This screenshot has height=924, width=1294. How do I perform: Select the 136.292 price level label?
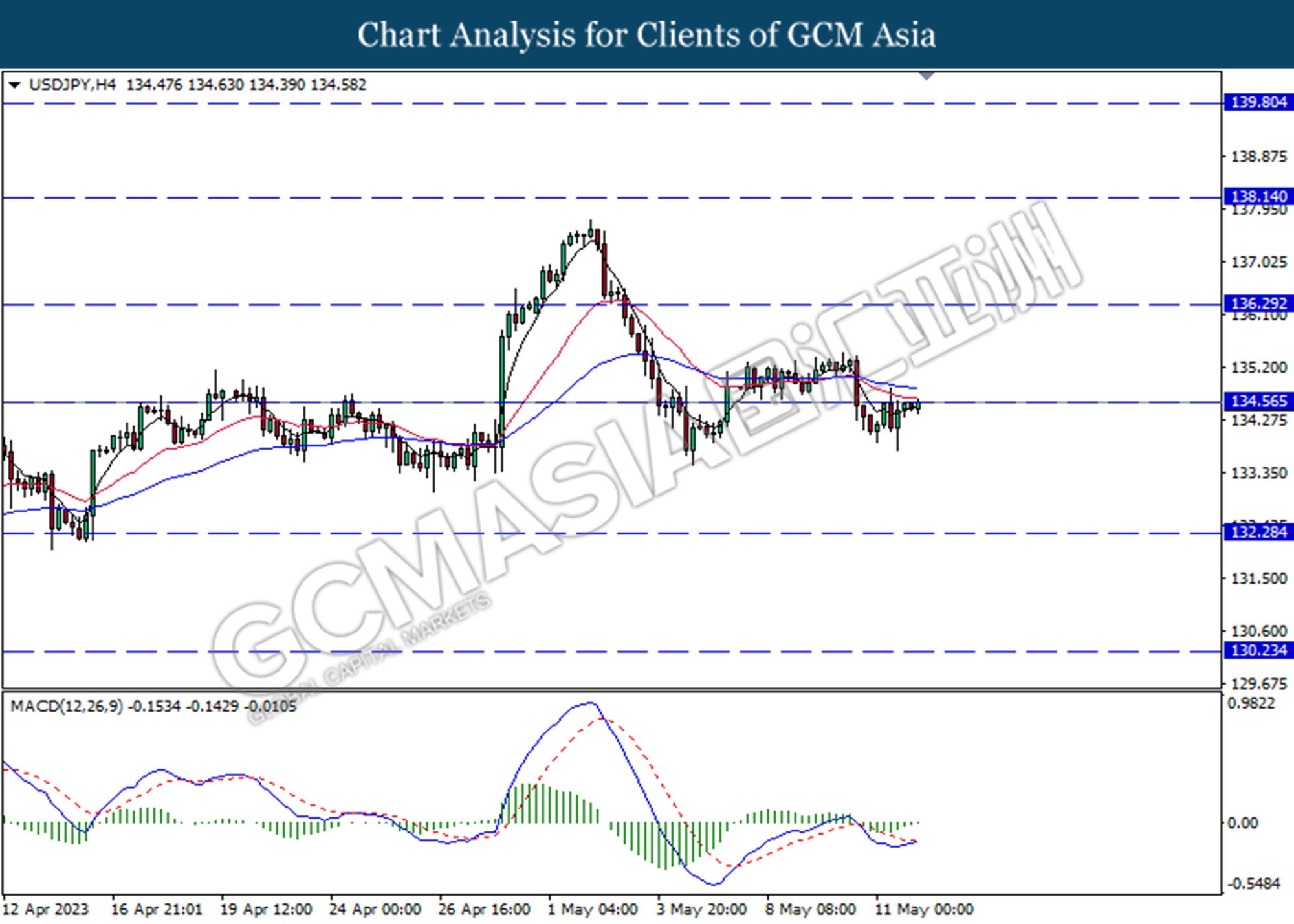[x=1258, y=303]
